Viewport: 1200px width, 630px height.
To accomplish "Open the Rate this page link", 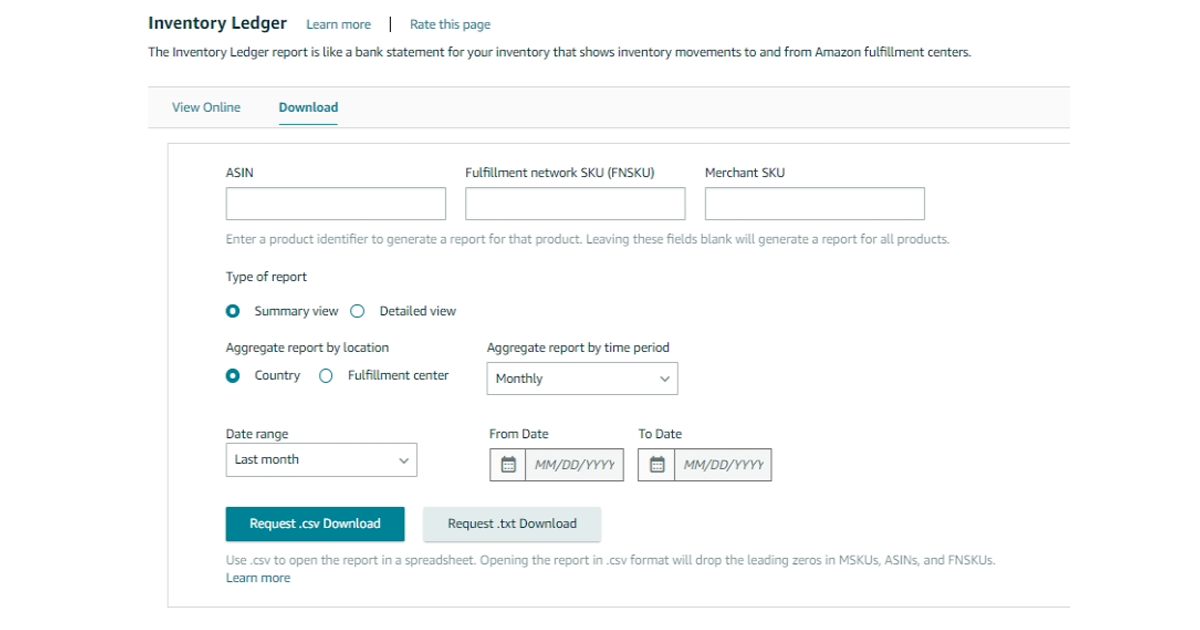I will point(450,24).
